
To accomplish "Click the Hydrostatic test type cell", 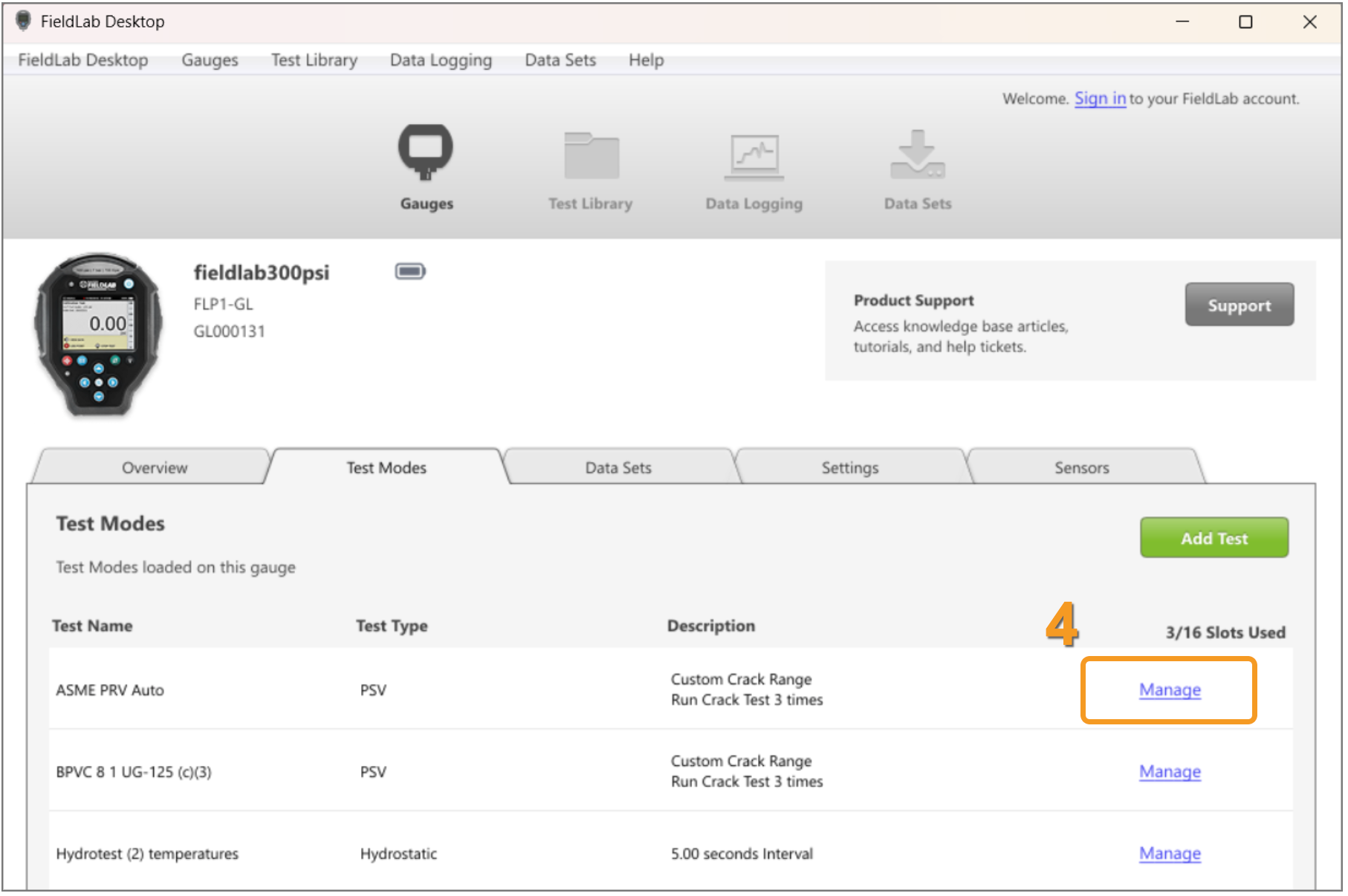I will pyautogui.click(x=398, y=854).
